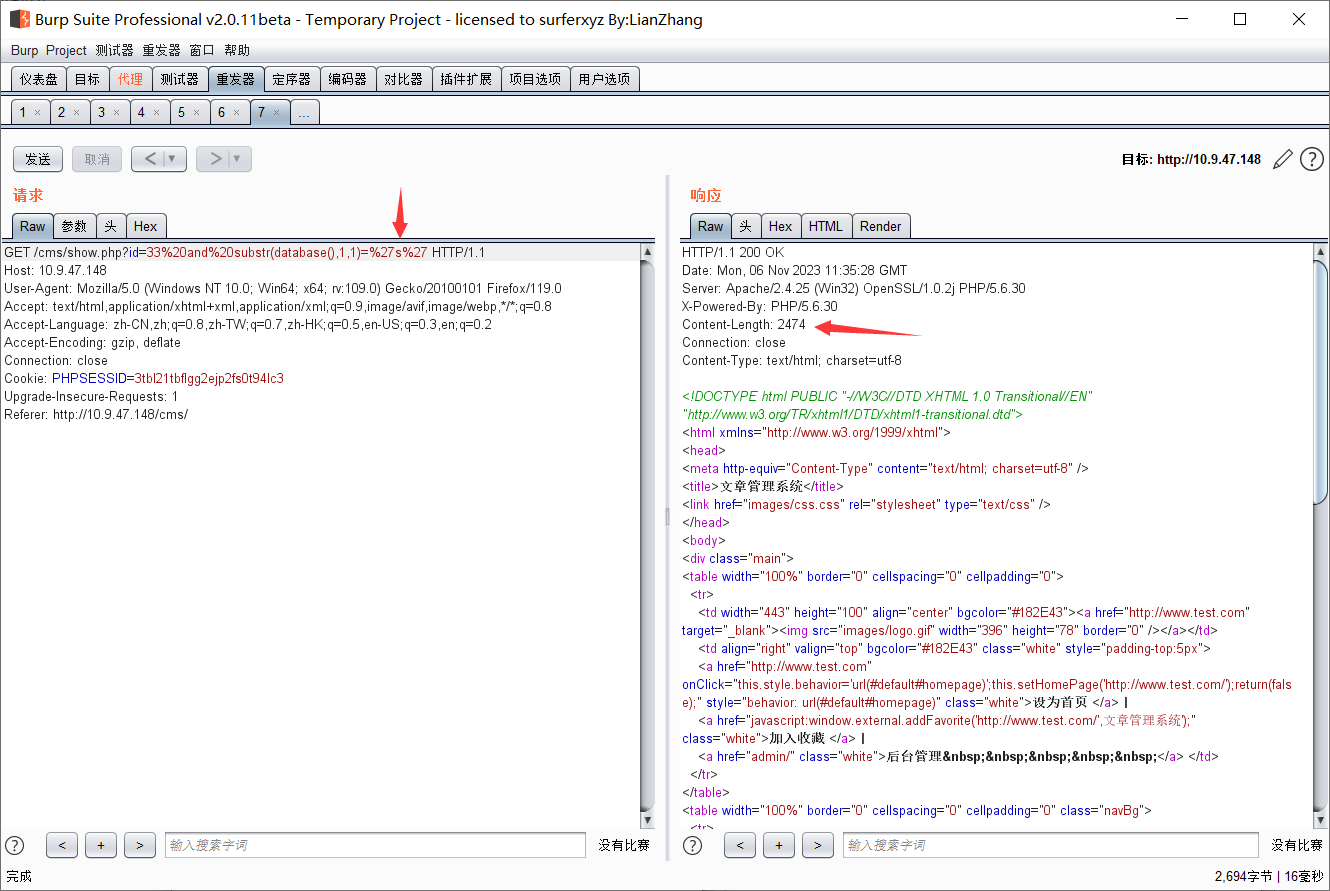Click the response search previous match < button

click(740, 845)
